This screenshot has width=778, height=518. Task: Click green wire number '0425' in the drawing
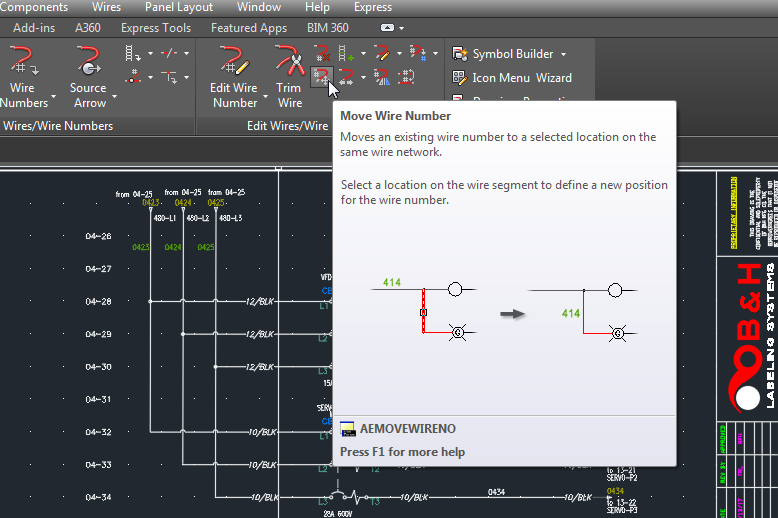pos(206,247)
